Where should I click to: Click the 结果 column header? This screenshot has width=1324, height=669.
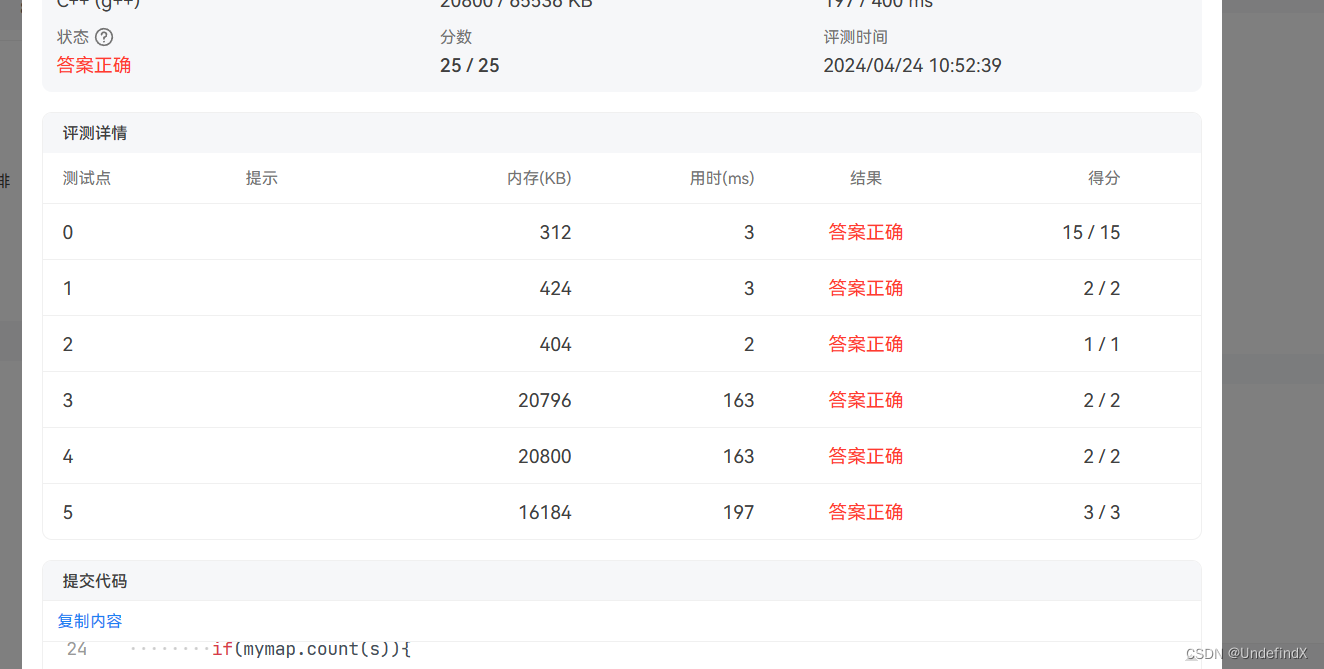point(865,177)
